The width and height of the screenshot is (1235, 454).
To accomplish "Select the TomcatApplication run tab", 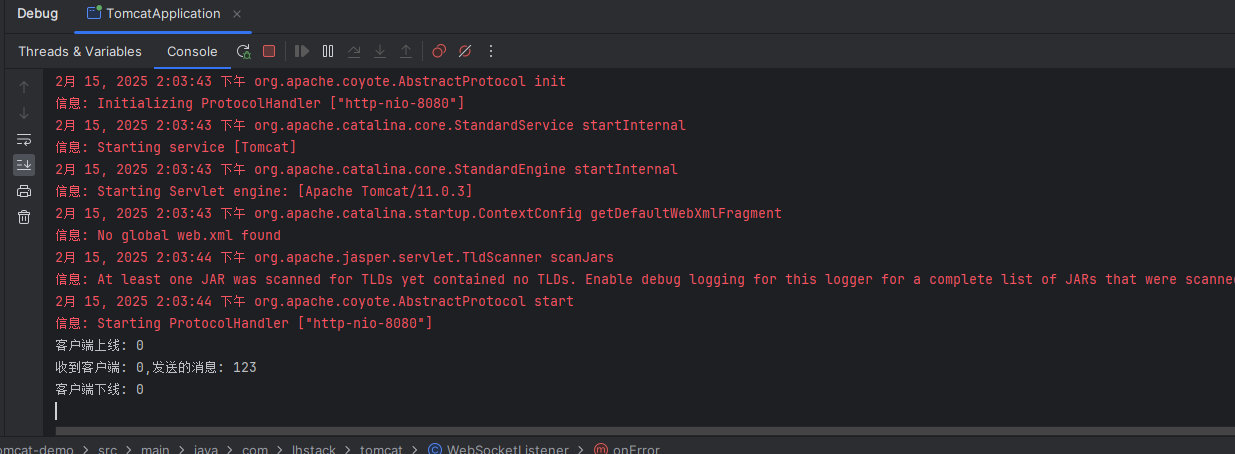I will click(162, 14).
